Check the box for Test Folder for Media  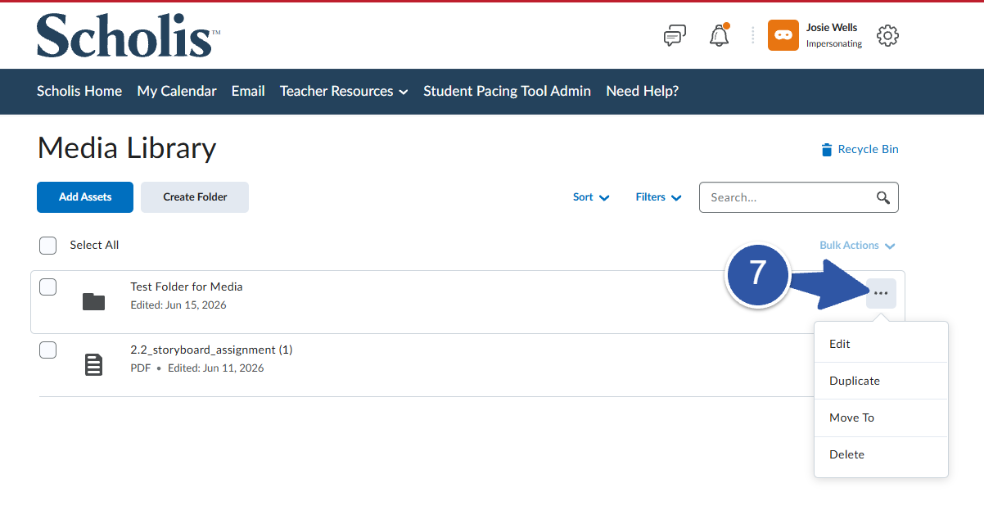[48, 287]
